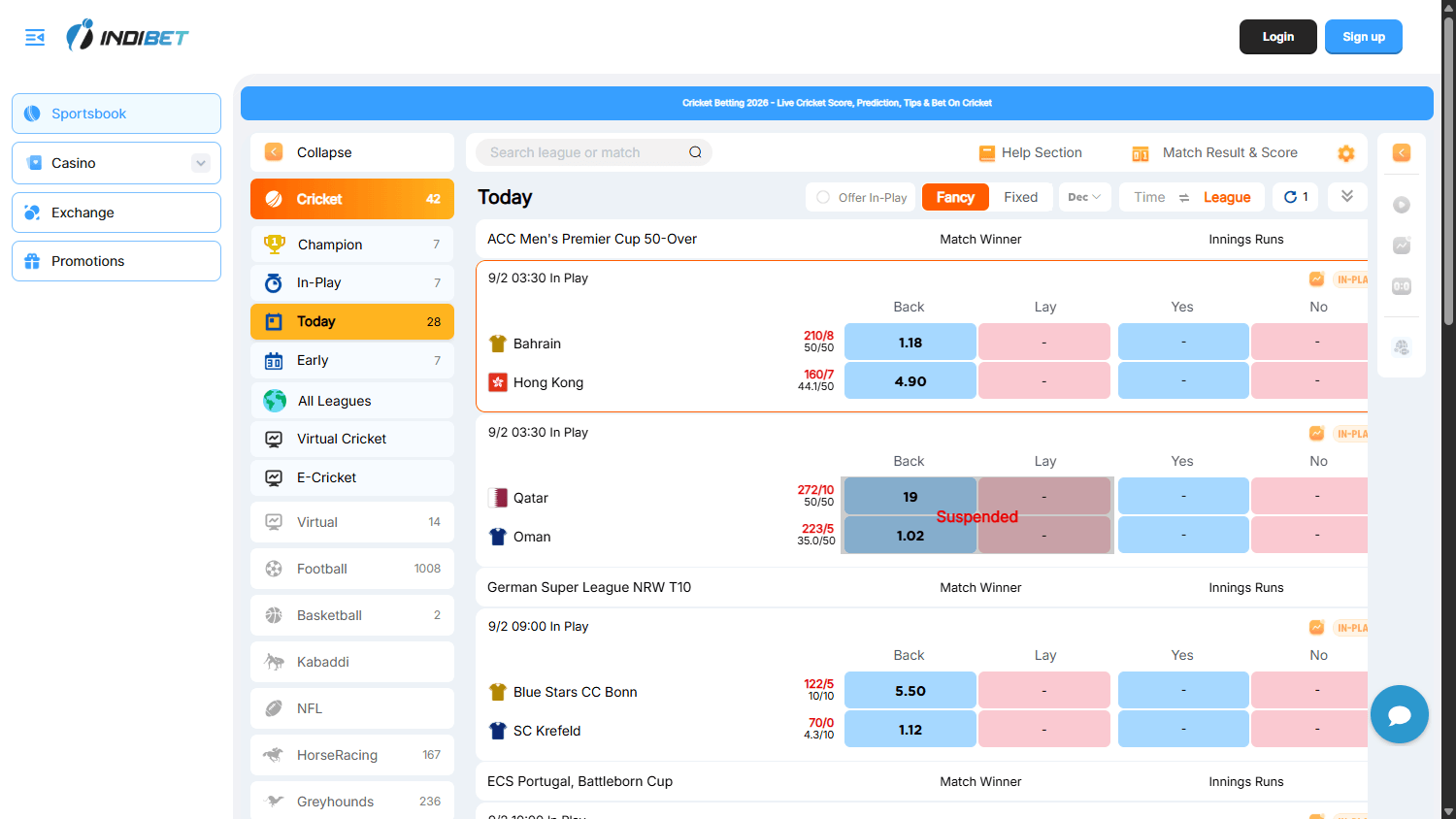Back Hong Kong at odds 4.90
The height and width of the screenshot is (819, 1456).
click(910, 381)
